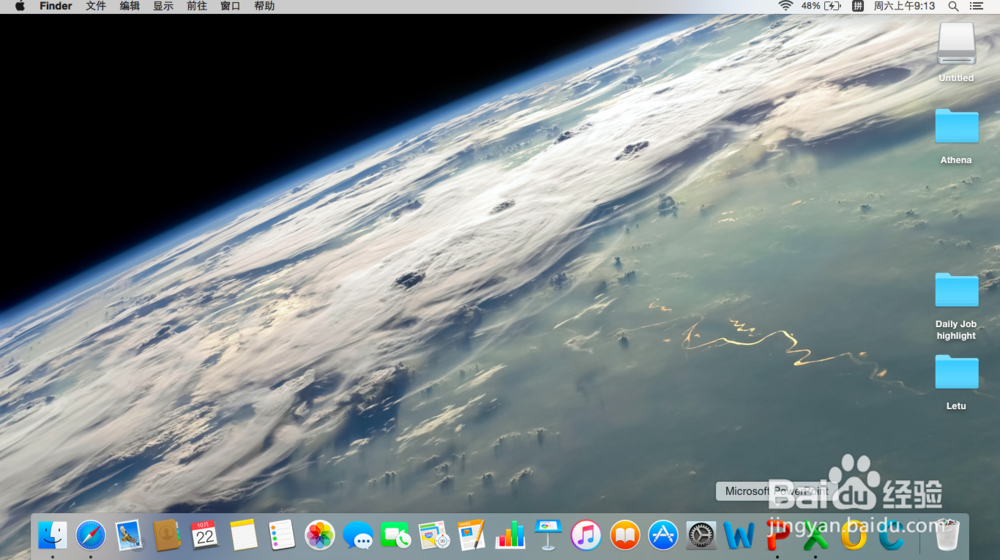This screenshot has width=1000, height=560.
Task: Open Numbers bar chart icon
Action: [510, 534]
